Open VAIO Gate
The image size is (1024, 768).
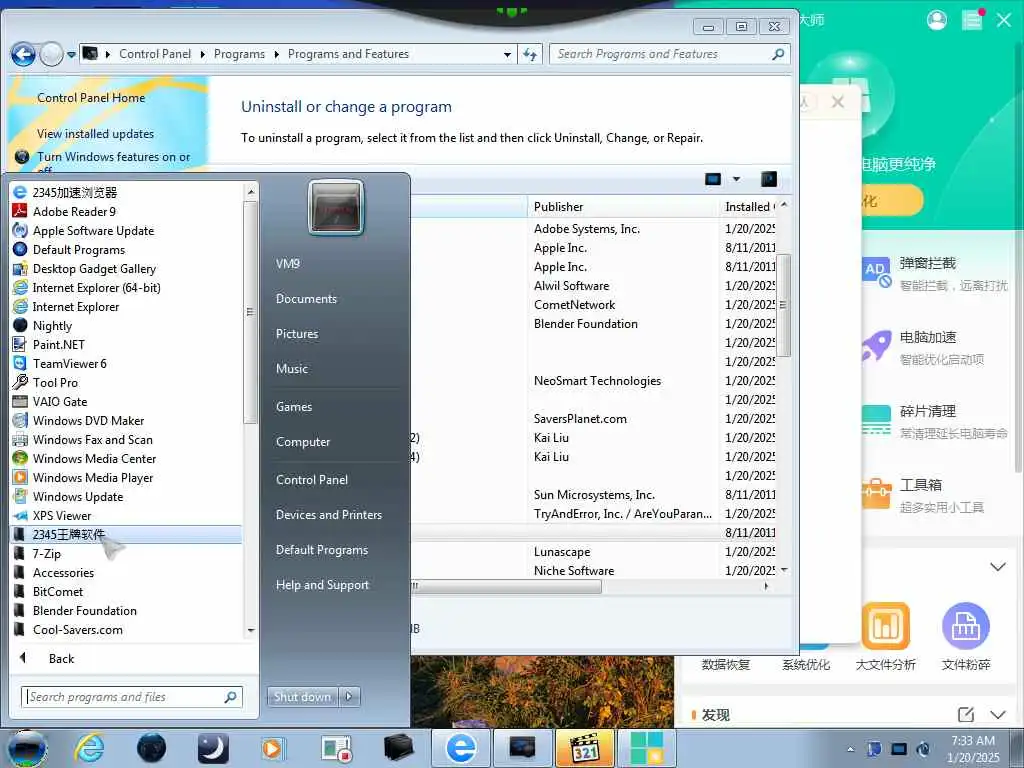(59, 401)
